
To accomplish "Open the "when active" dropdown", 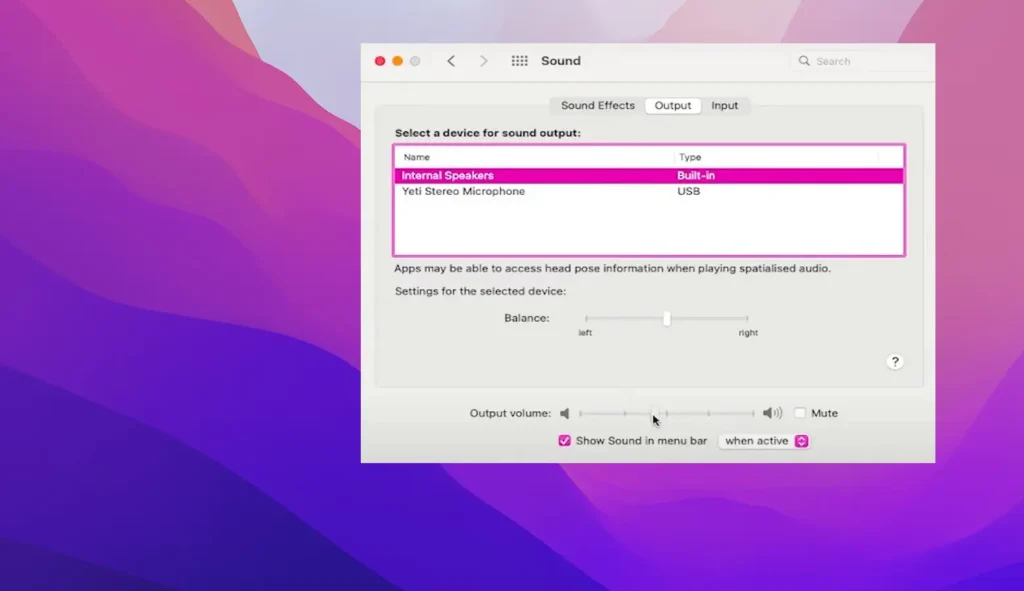I will pos(765,441).
